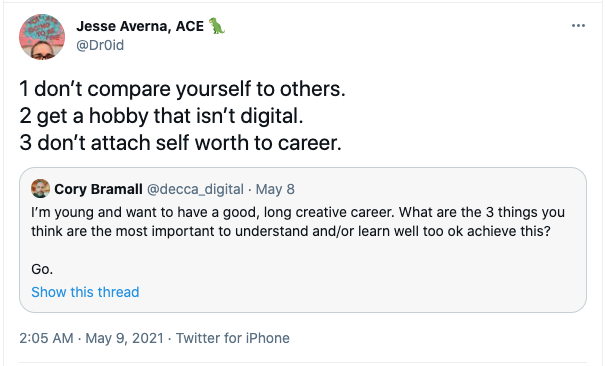Image resolution: width=606 pixels, height=366 pixels.
Task: Open the @Dr0id handle link
Action: point(100,45)
